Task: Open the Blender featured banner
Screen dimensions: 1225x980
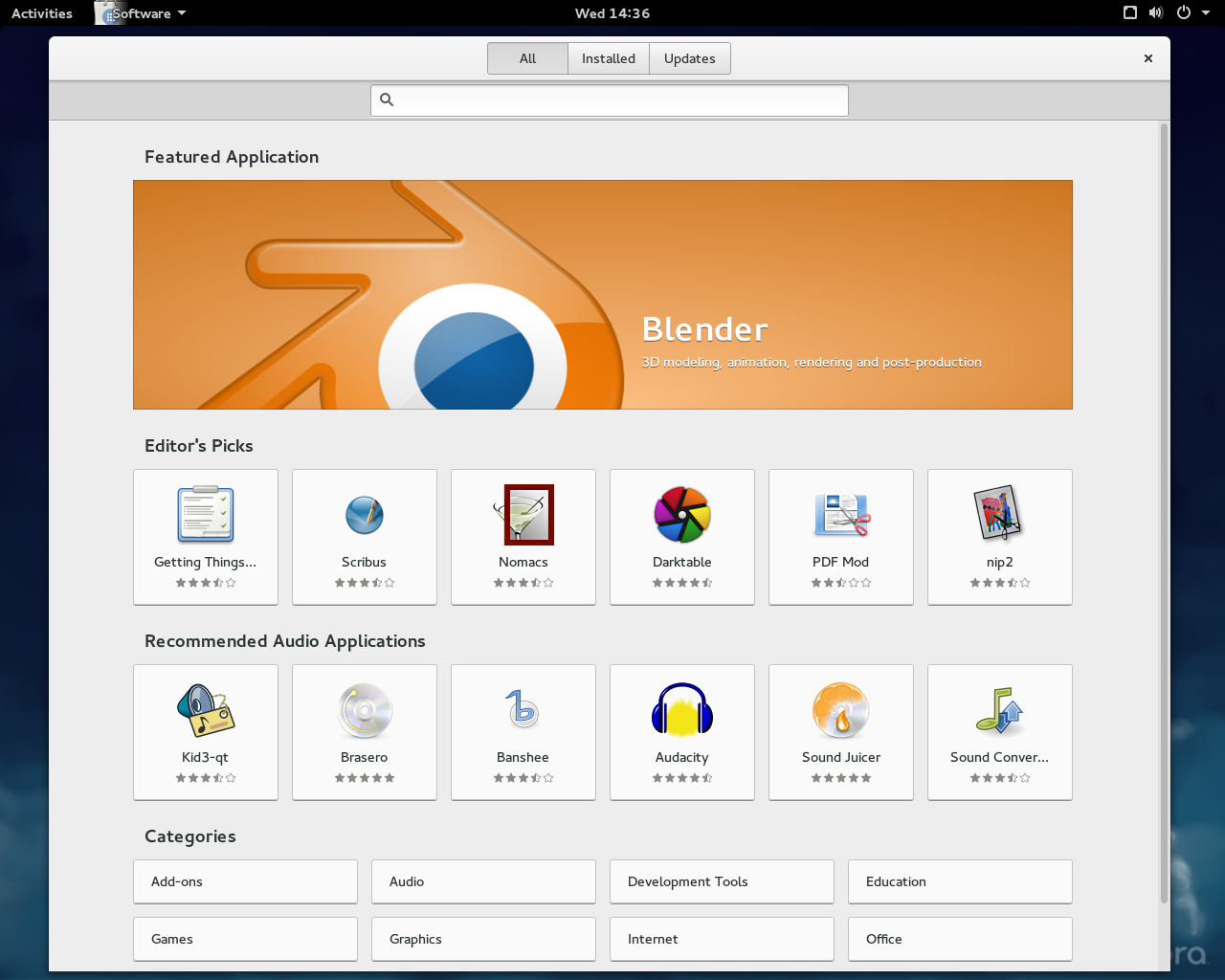Action: (603, 295)
